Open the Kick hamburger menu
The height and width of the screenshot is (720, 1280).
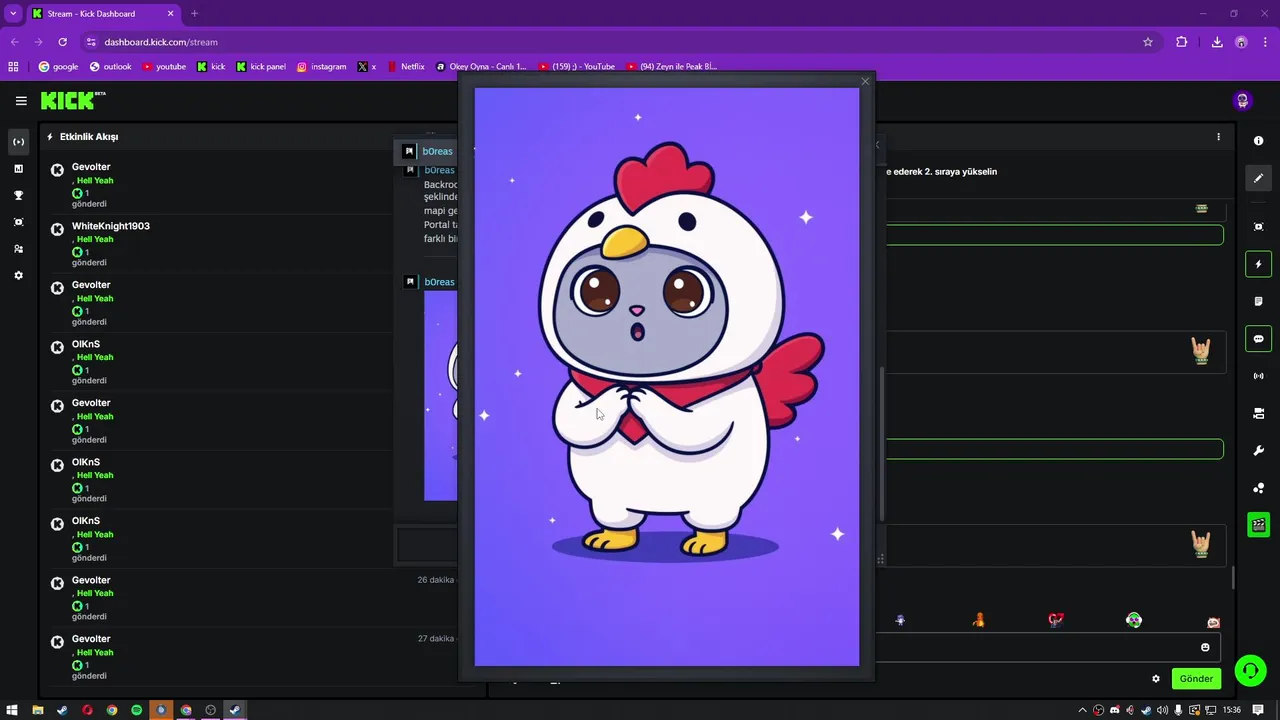point(21,101)
